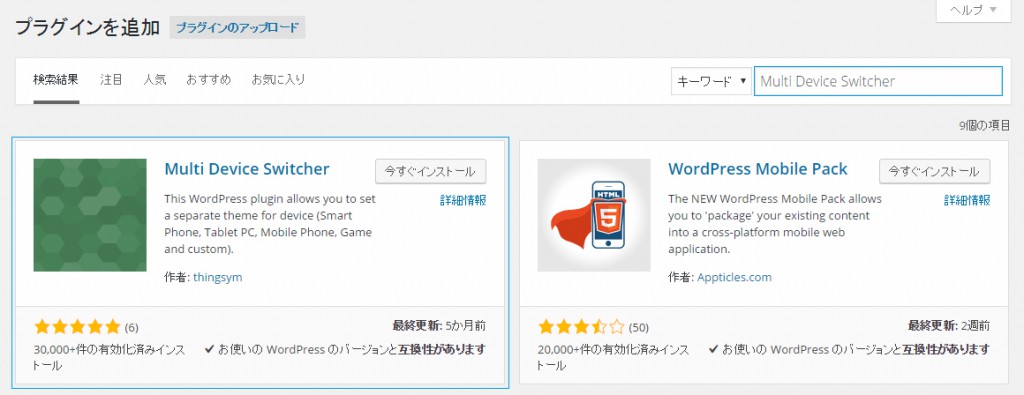Click the Multi Device Switcher title link
The image size is (1024, 395).
247,169
